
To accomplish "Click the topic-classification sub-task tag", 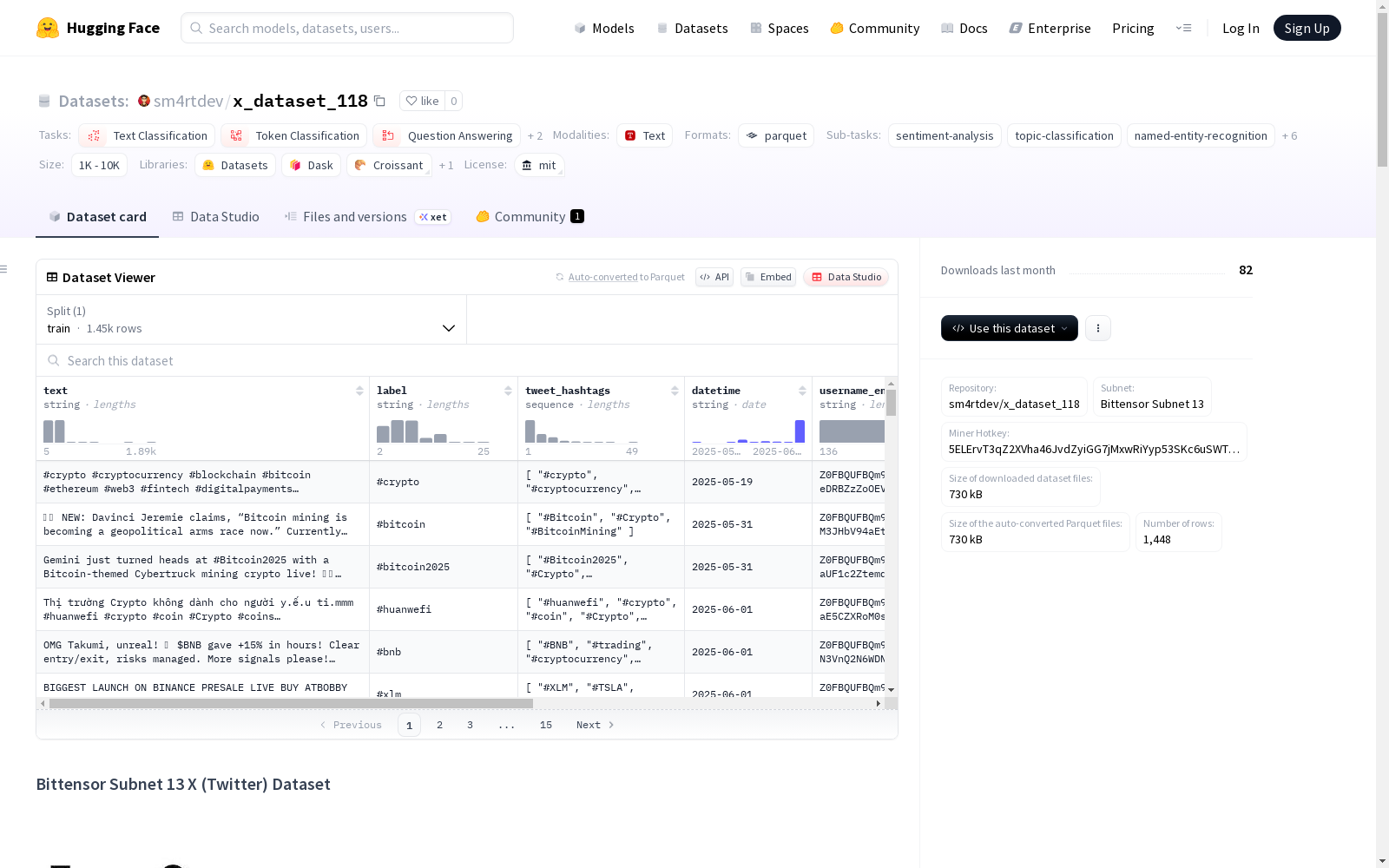I will (1064, 135).
